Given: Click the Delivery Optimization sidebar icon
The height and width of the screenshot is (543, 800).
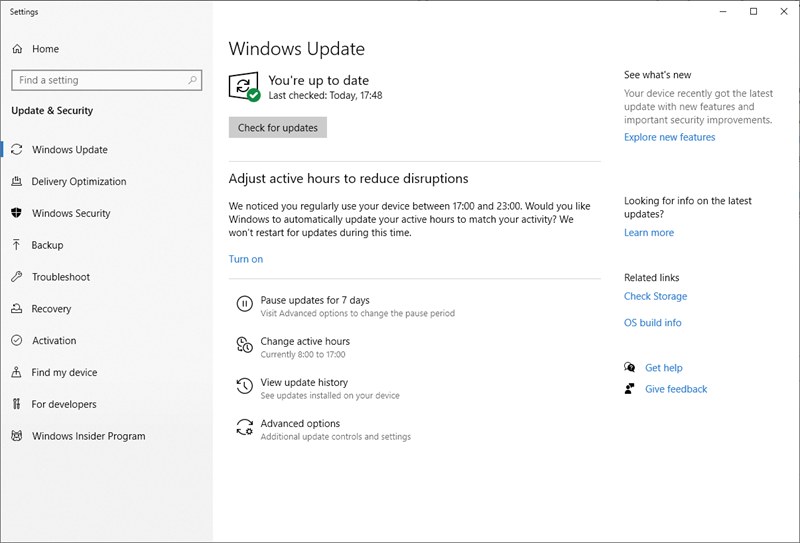Looking at the screenshot, I should (x=17, y=182).
